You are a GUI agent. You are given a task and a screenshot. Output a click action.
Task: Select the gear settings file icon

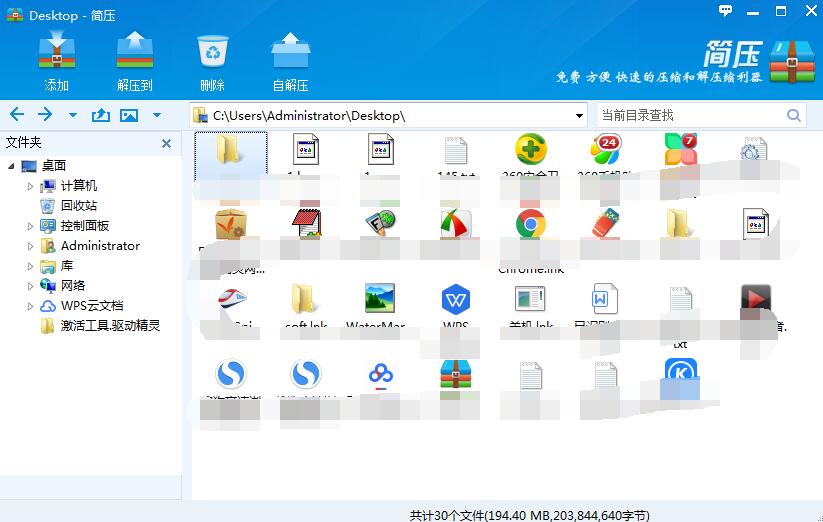click(x=754, y=151)
